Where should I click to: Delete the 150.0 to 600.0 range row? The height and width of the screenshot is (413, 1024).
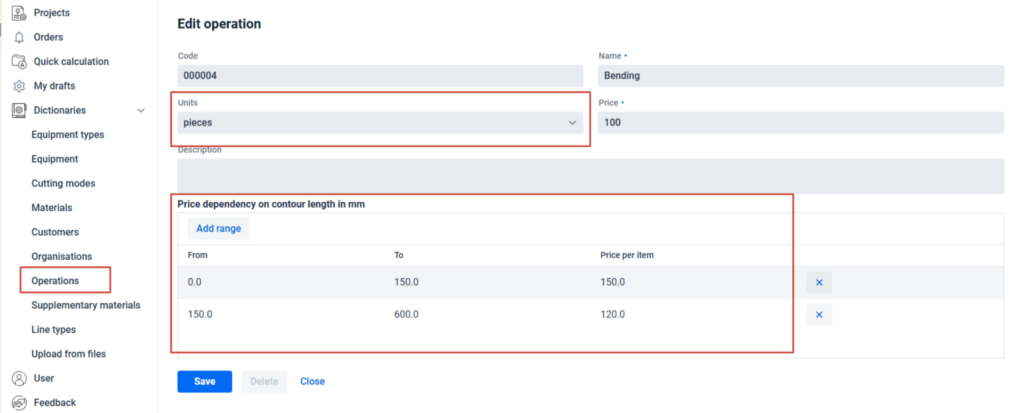(818, 316)
